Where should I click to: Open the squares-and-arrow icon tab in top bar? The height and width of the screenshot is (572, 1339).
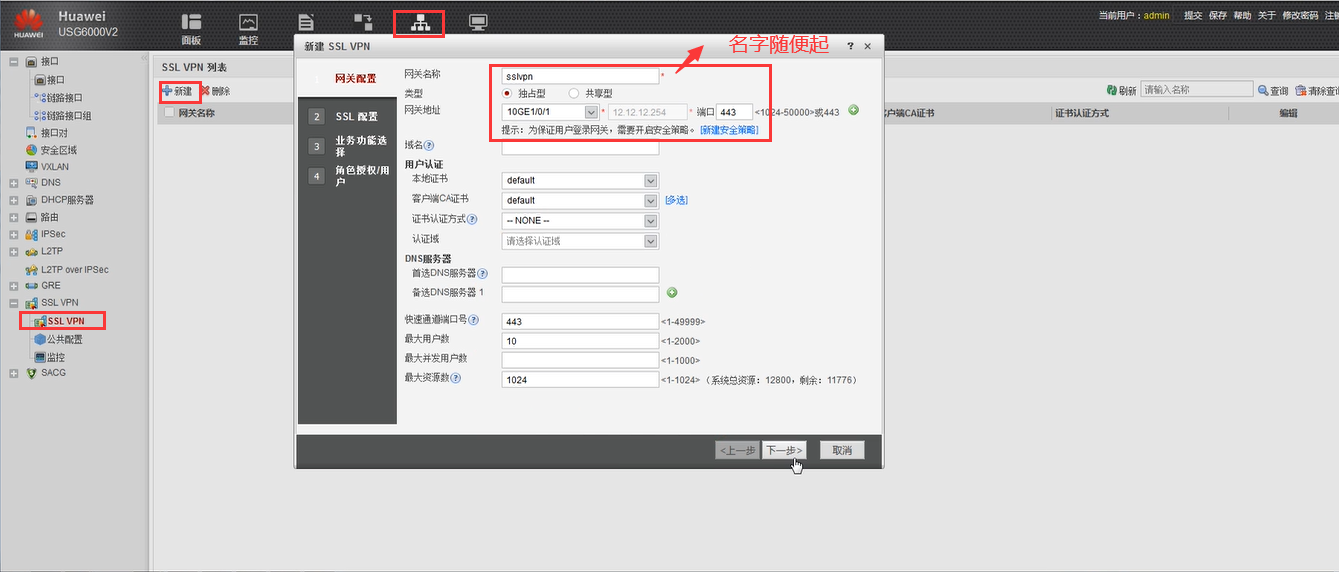(x=362, y=22)
